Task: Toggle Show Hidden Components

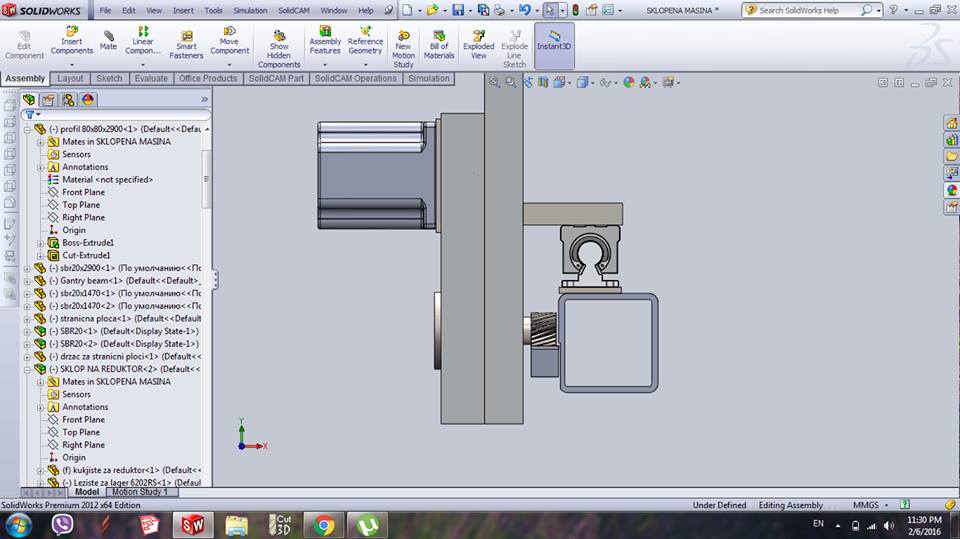Action: (x=279, y=44)
